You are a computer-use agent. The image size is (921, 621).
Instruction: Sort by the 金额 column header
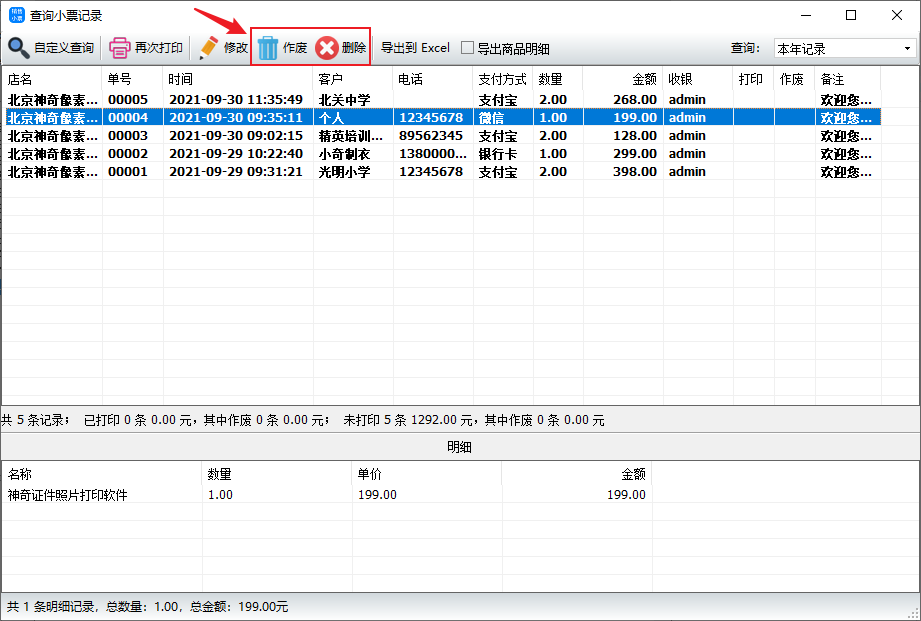tap(622, 79)
